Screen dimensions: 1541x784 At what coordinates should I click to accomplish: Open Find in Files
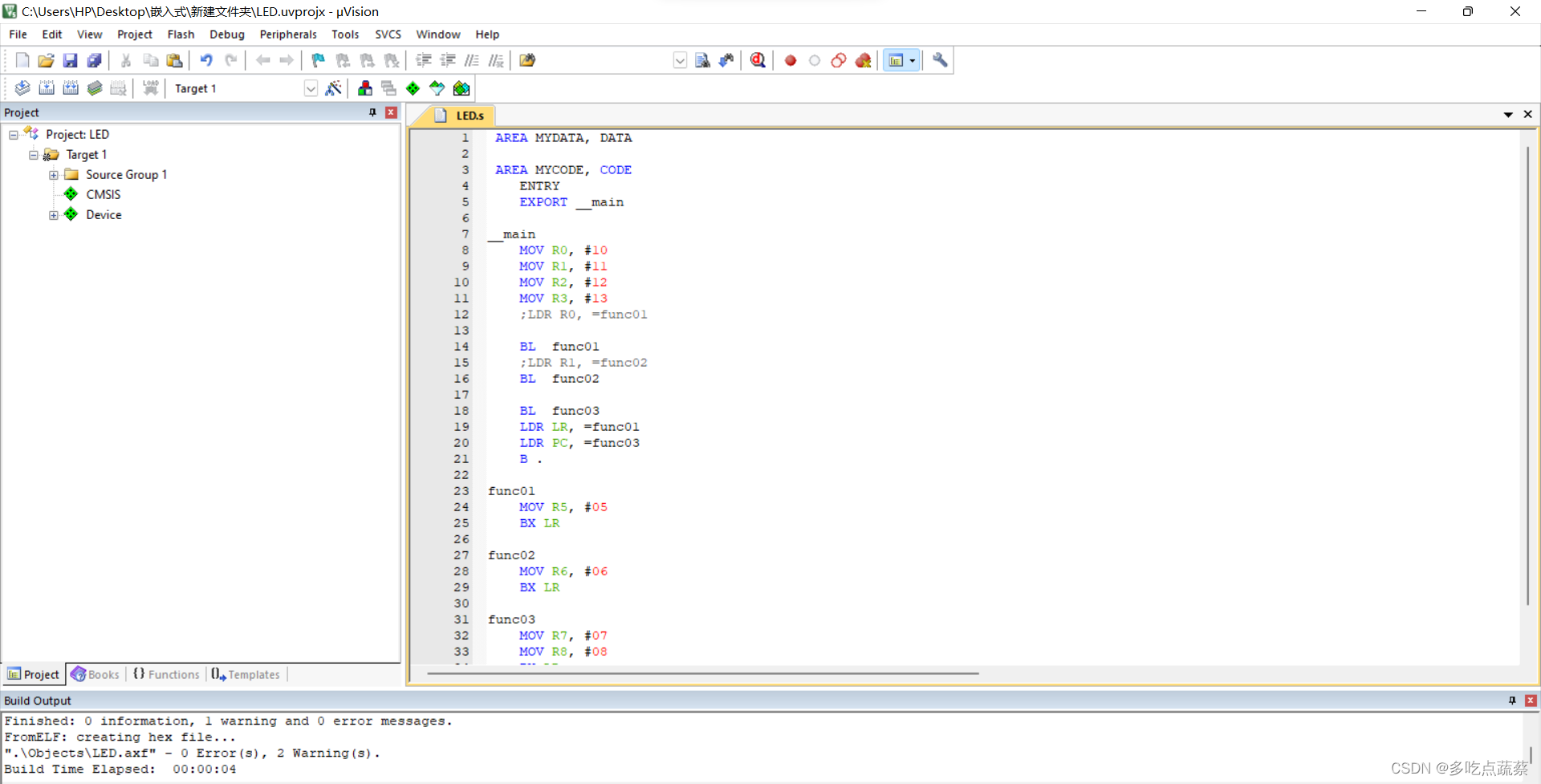click(527, 60)
